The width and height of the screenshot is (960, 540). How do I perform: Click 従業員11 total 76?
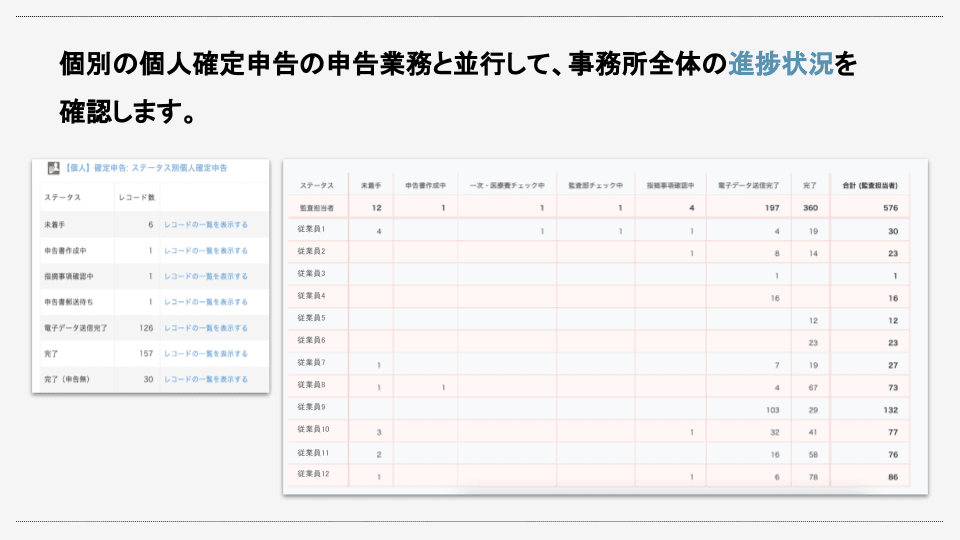click(x=893, y=455)
